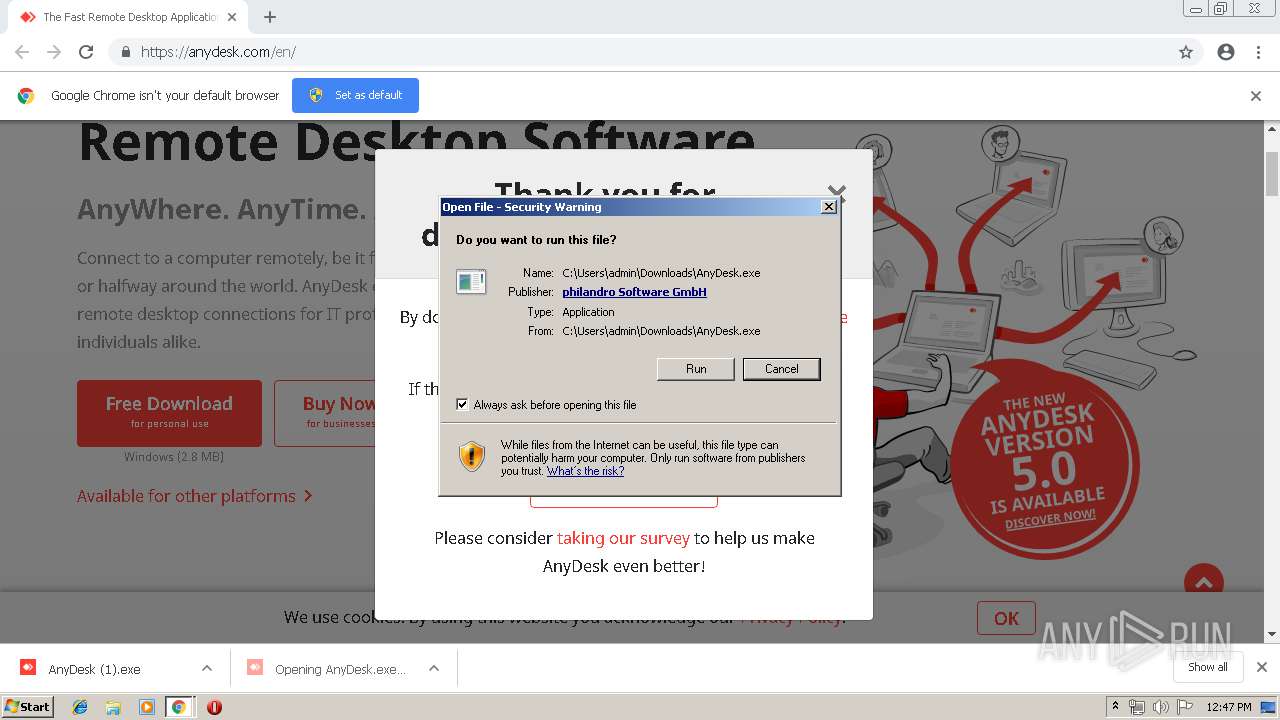Open Windows Explorer folder from taskbar
Viewport: 1280px width, 720px height.
click(113, 707)
